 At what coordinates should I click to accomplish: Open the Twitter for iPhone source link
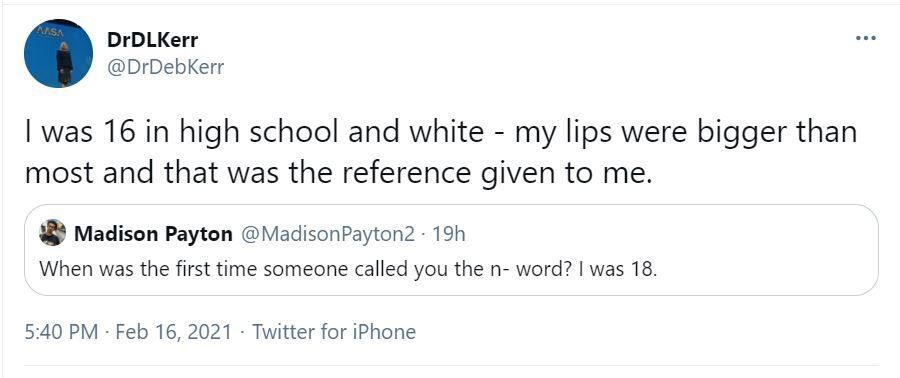[x=334, y=332]
